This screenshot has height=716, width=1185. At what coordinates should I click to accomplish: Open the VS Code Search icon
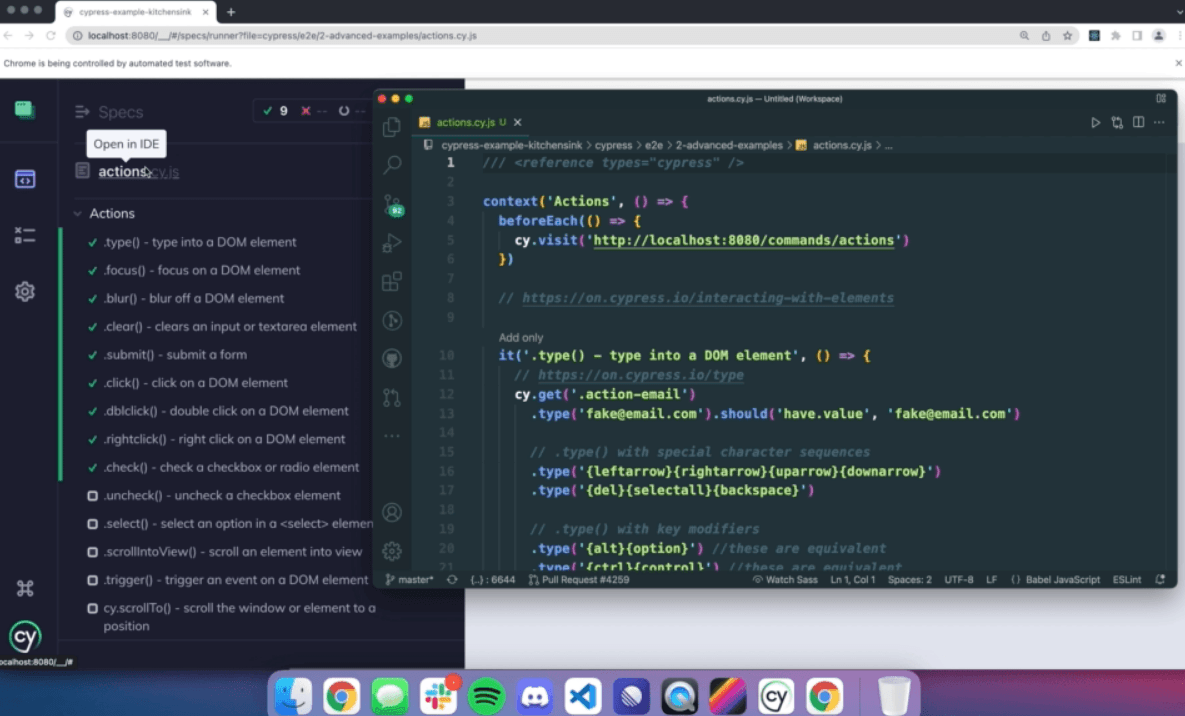click(392, 164)
